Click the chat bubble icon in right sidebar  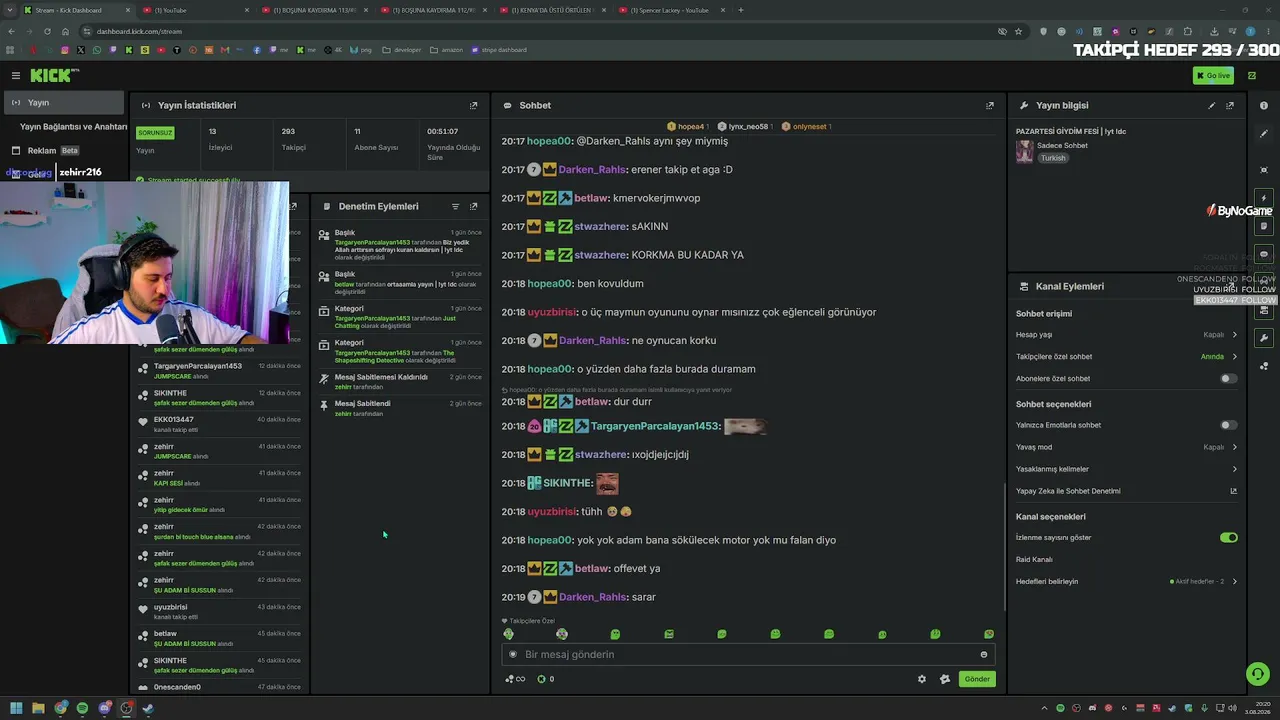click(1264, 254)
